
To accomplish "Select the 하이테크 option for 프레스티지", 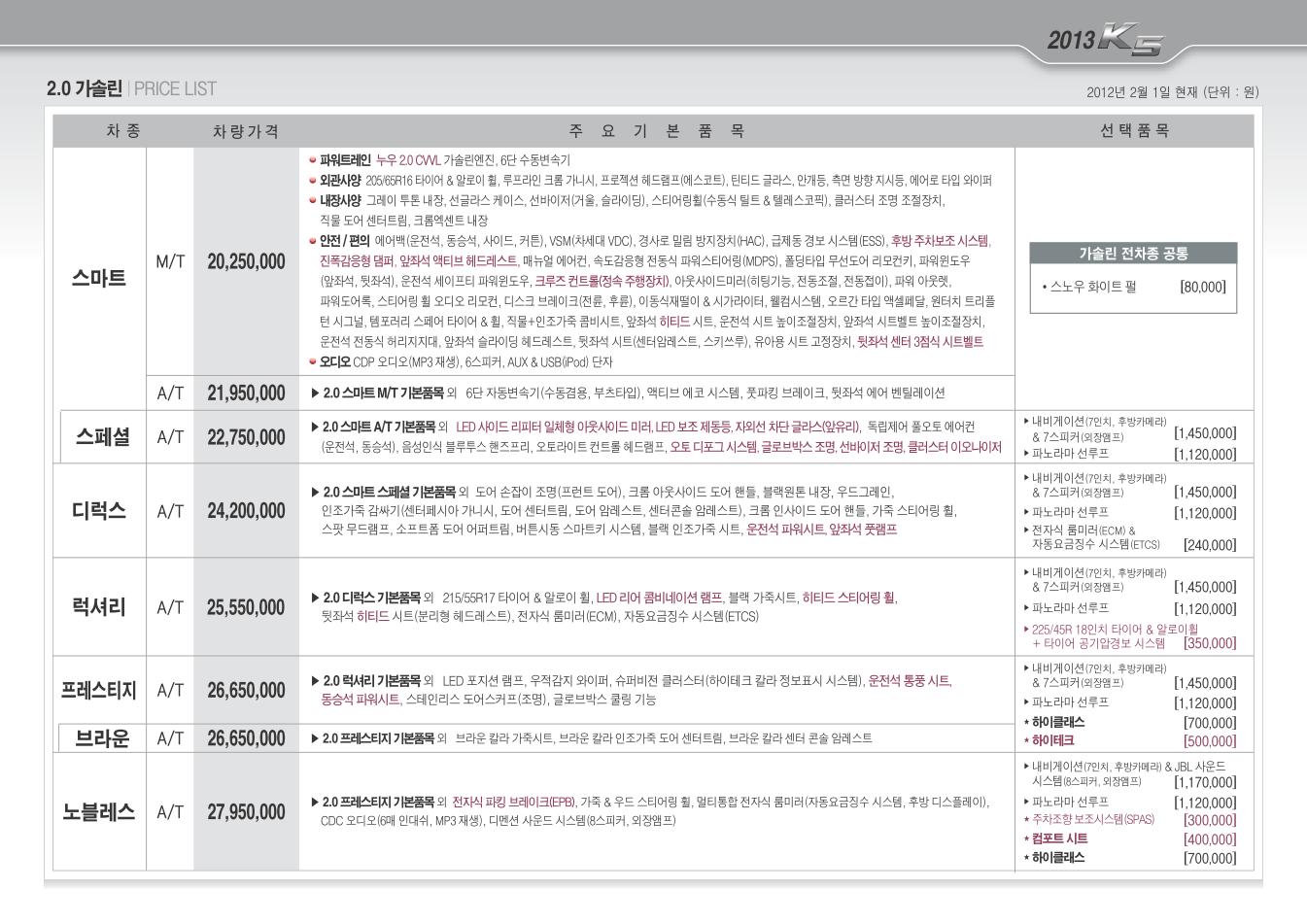I will tap(1057, 740).
